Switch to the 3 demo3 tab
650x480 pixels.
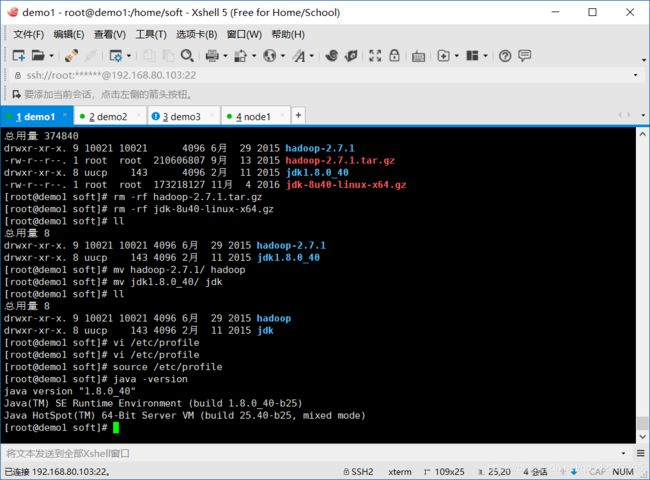click(x=182, y=117)
